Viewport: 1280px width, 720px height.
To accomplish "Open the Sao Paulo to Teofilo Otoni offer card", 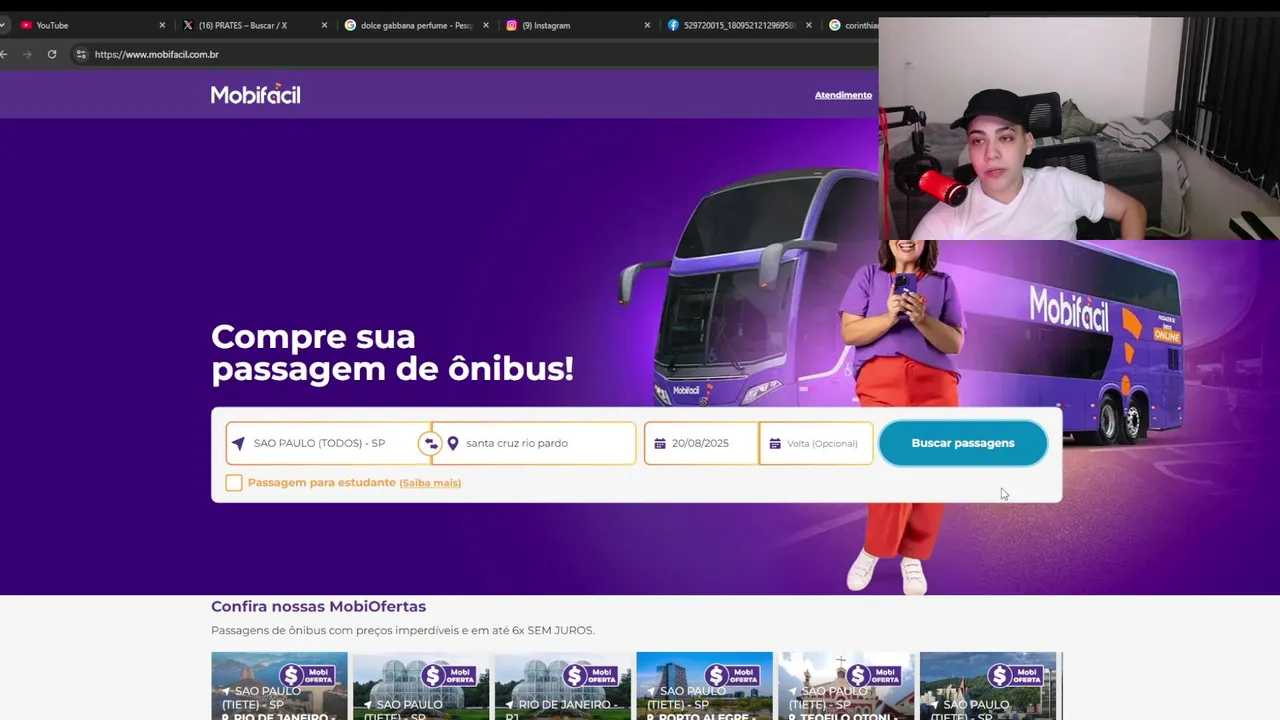I will point(846,686).
